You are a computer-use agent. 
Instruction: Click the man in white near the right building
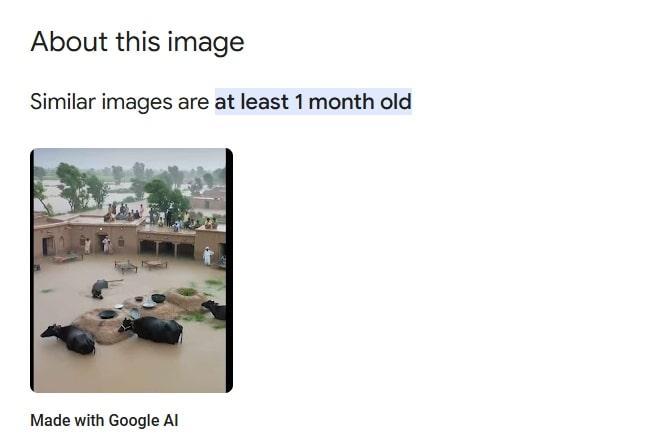click(x=207, y=256)
